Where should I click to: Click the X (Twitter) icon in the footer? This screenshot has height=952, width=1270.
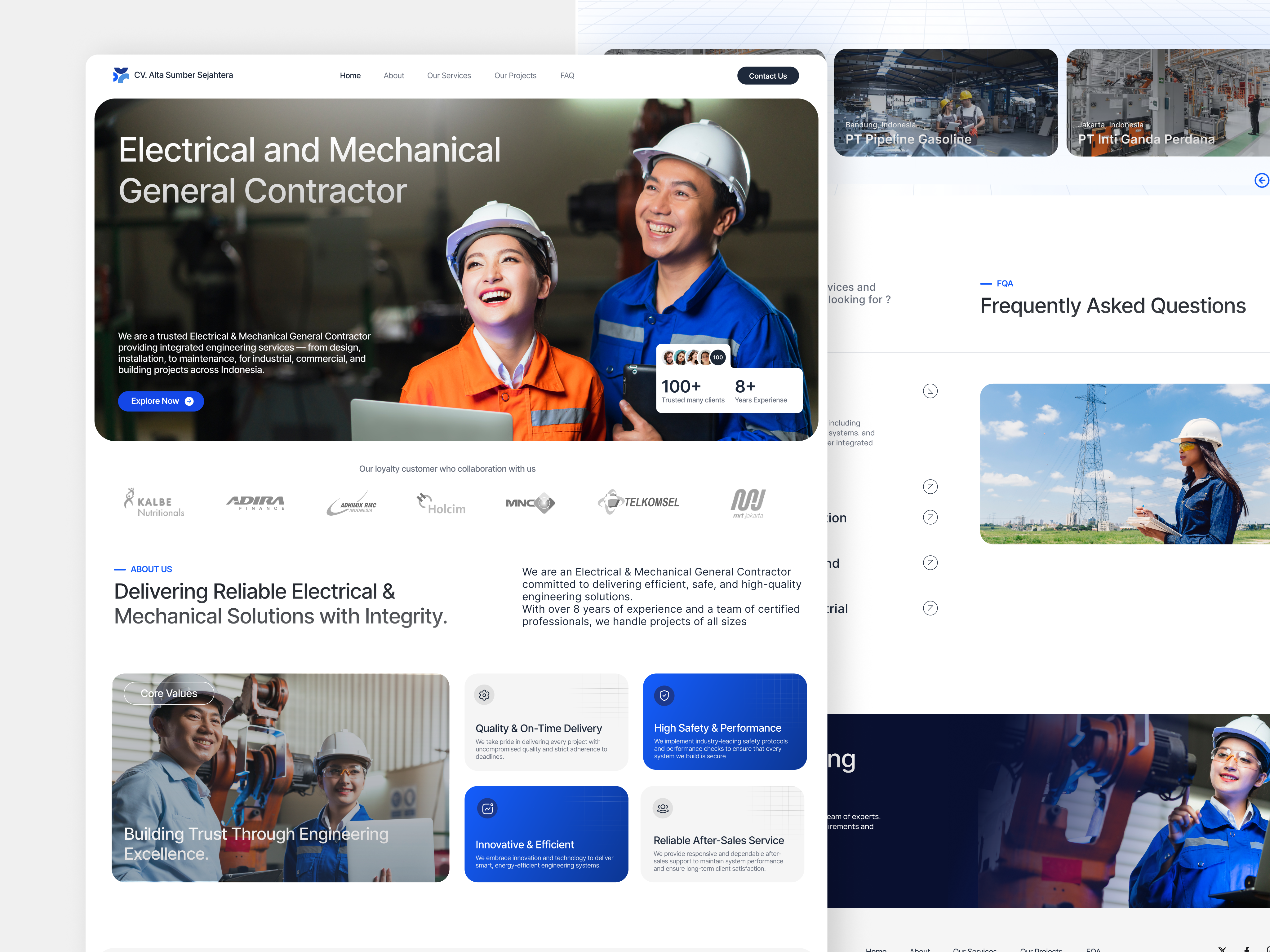(x=1223, y=950)
